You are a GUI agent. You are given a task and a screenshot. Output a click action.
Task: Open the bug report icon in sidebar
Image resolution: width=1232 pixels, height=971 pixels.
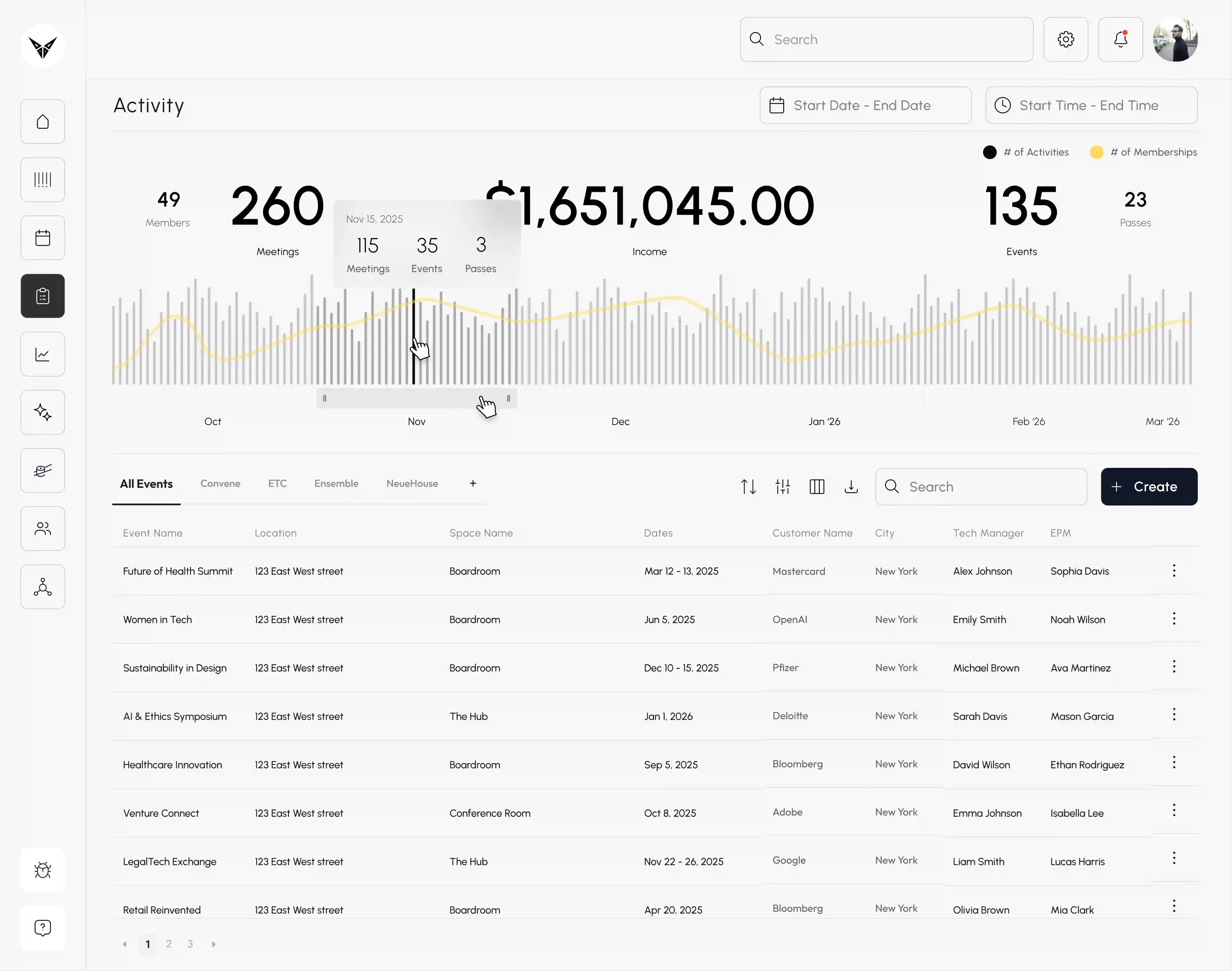[x=43, y=870]
